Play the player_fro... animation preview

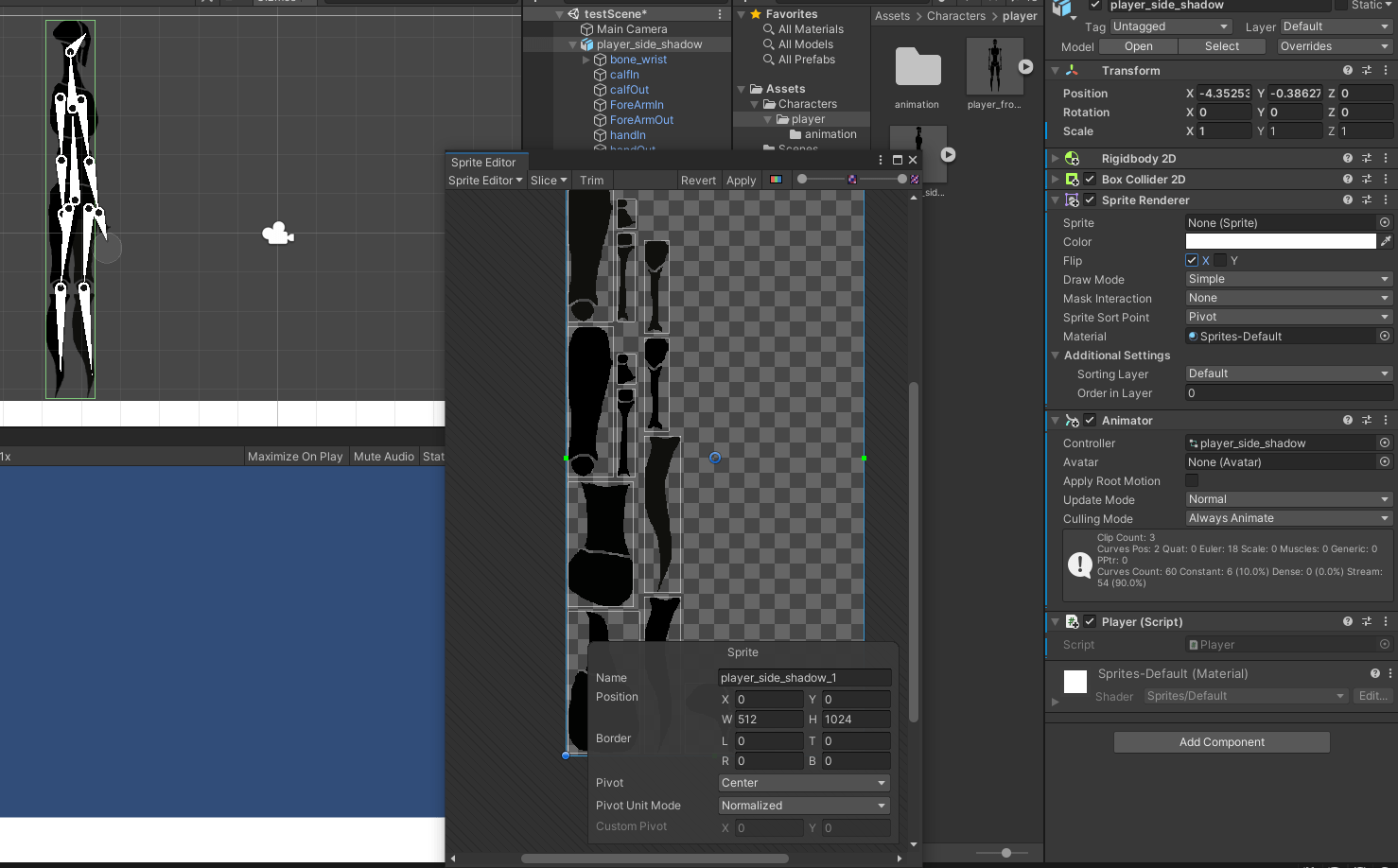point(1025,66)
